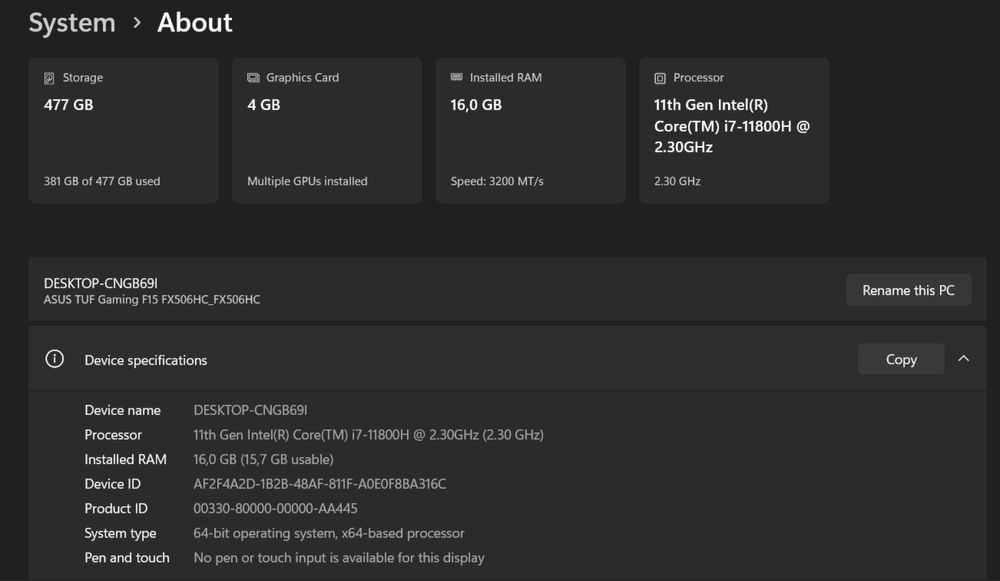Click the info icon beside Device specifications

(x=55, y=359)
